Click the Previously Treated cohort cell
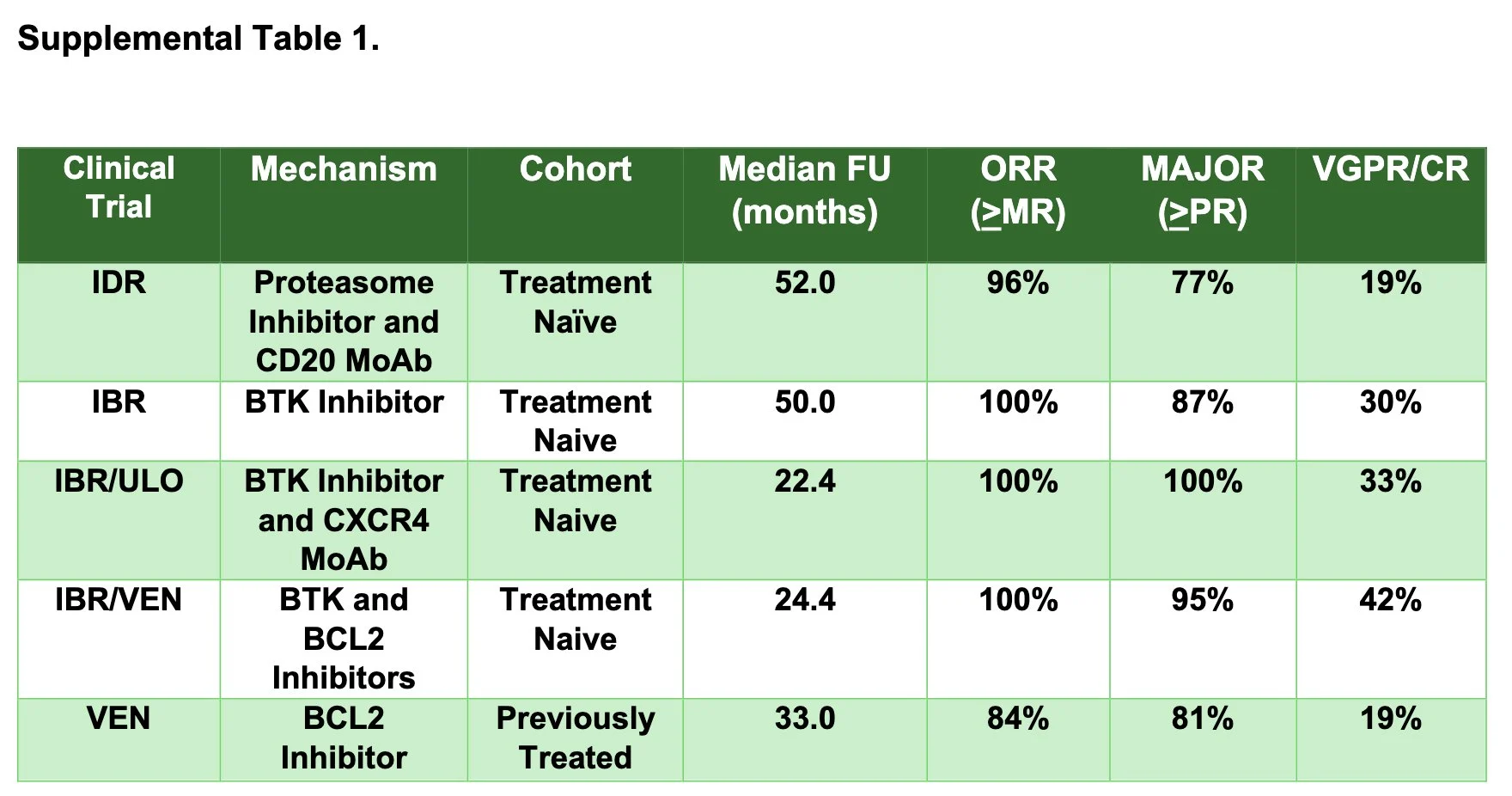 pos(576,738)
